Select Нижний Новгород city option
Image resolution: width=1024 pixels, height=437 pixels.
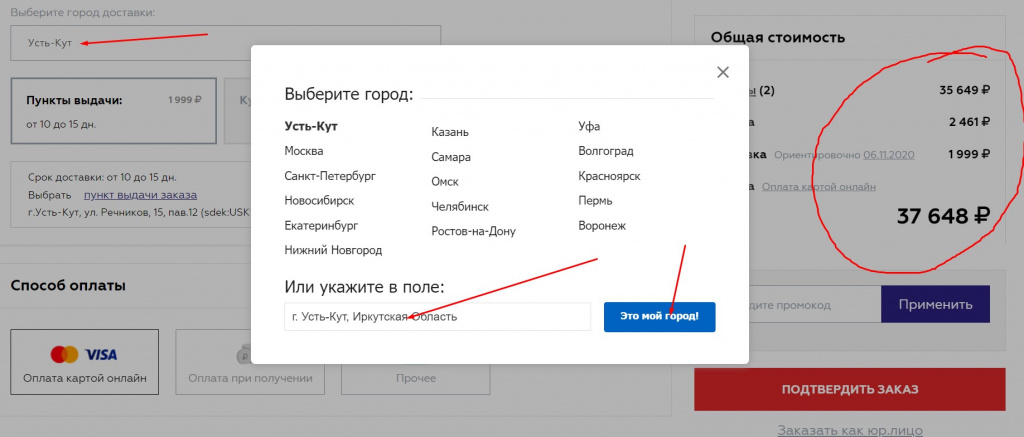(x=333, y=250)
